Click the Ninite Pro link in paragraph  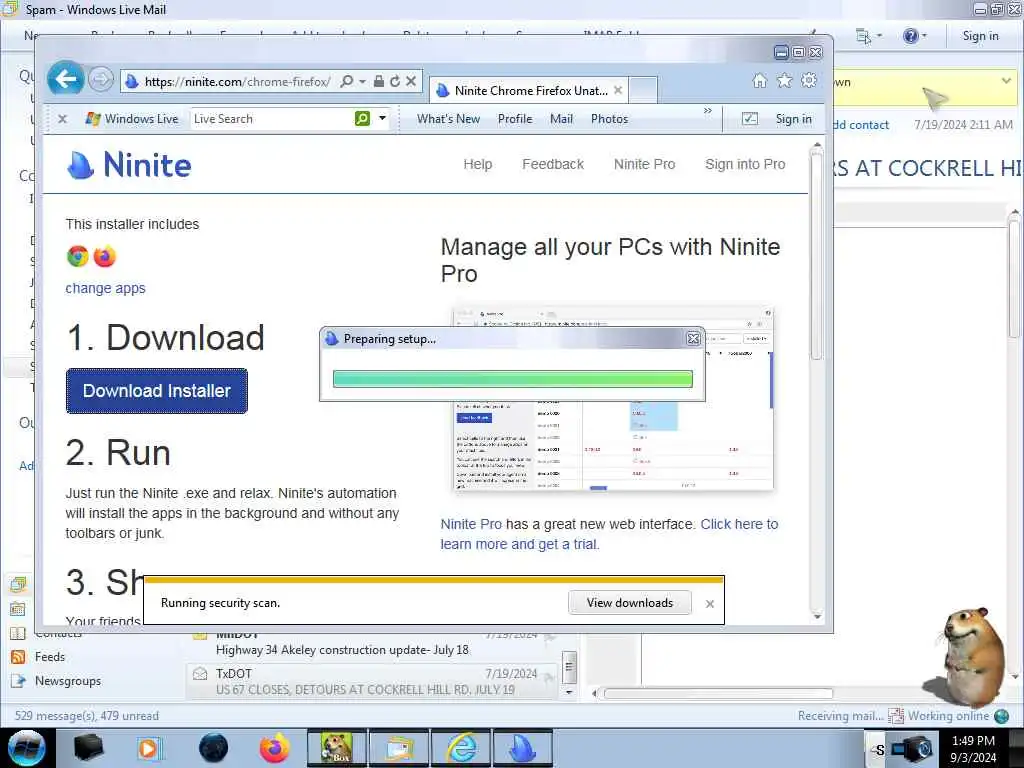[471, 524]
